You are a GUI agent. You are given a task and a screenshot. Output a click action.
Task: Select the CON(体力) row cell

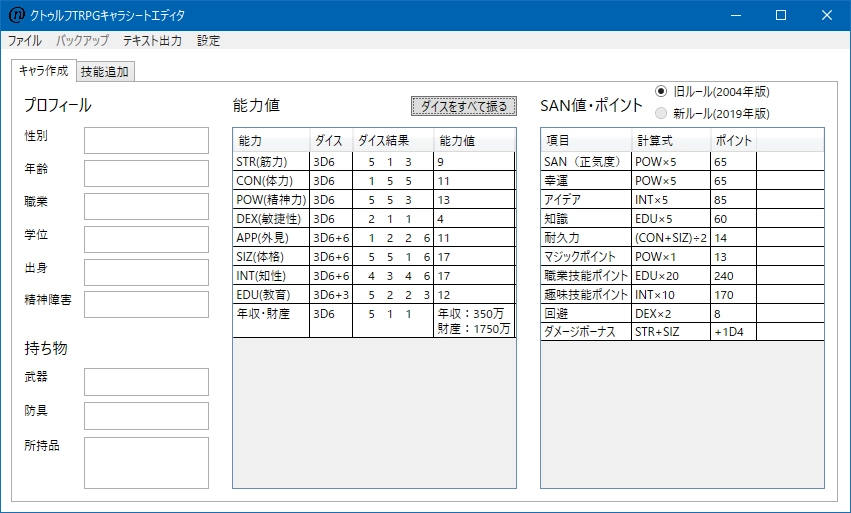[x=271, y=181]
